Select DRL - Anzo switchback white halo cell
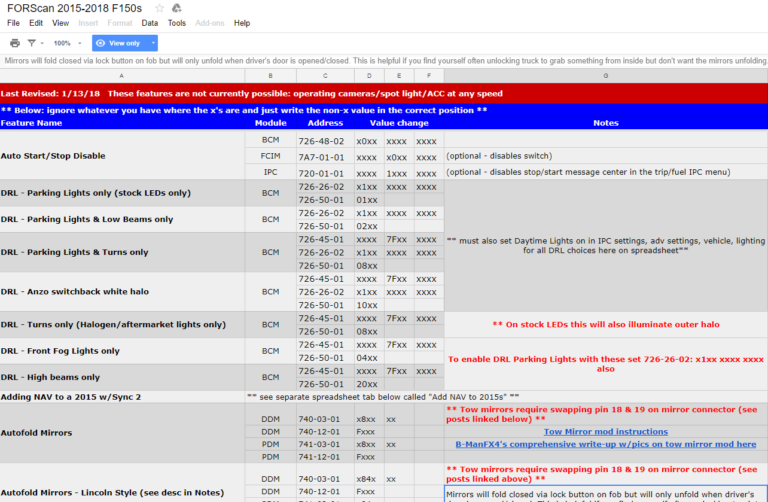The height and width of the screenshot is (502, 768). [122, 292]
